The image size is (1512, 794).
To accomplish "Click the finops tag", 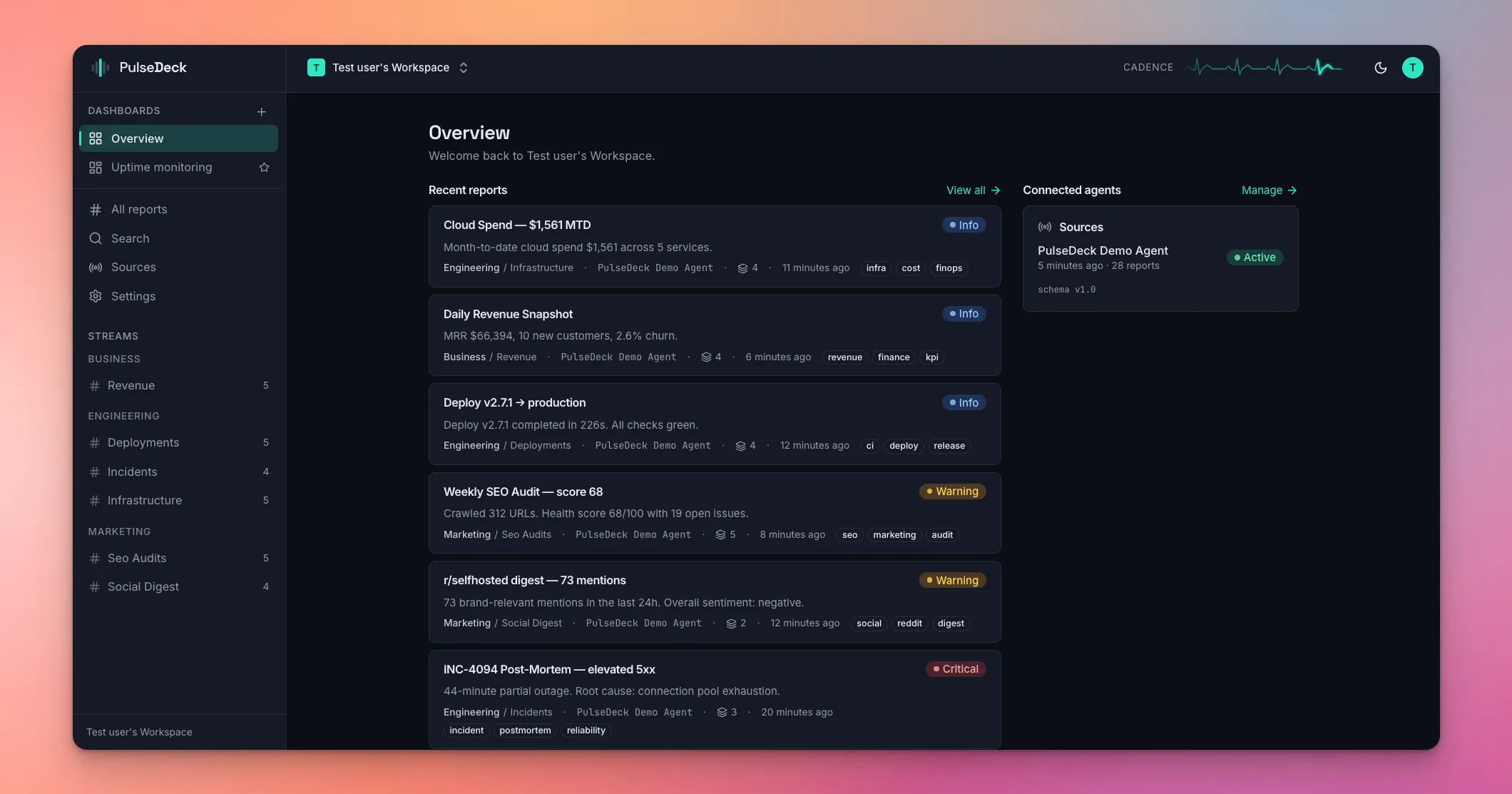I will [x=949, y=268].
